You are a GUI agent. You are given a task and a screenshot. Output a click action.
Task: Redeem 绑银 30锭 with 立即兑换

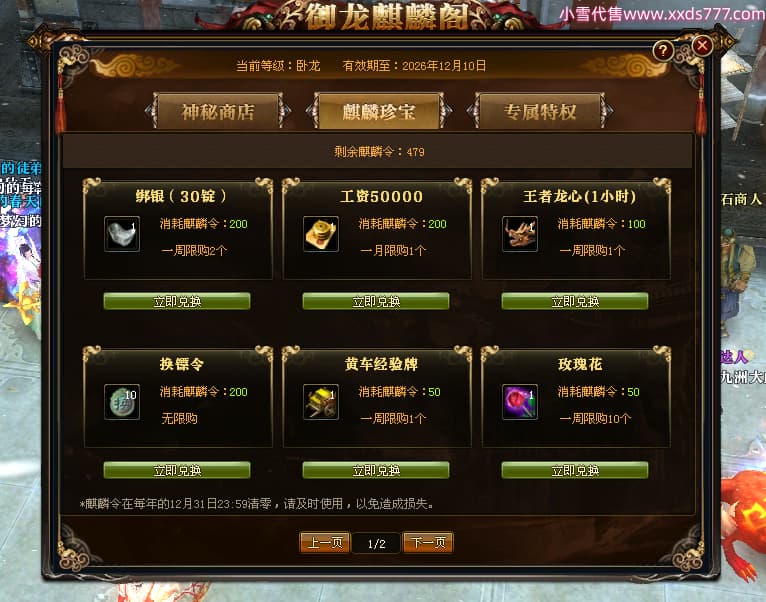click(177, 301)
